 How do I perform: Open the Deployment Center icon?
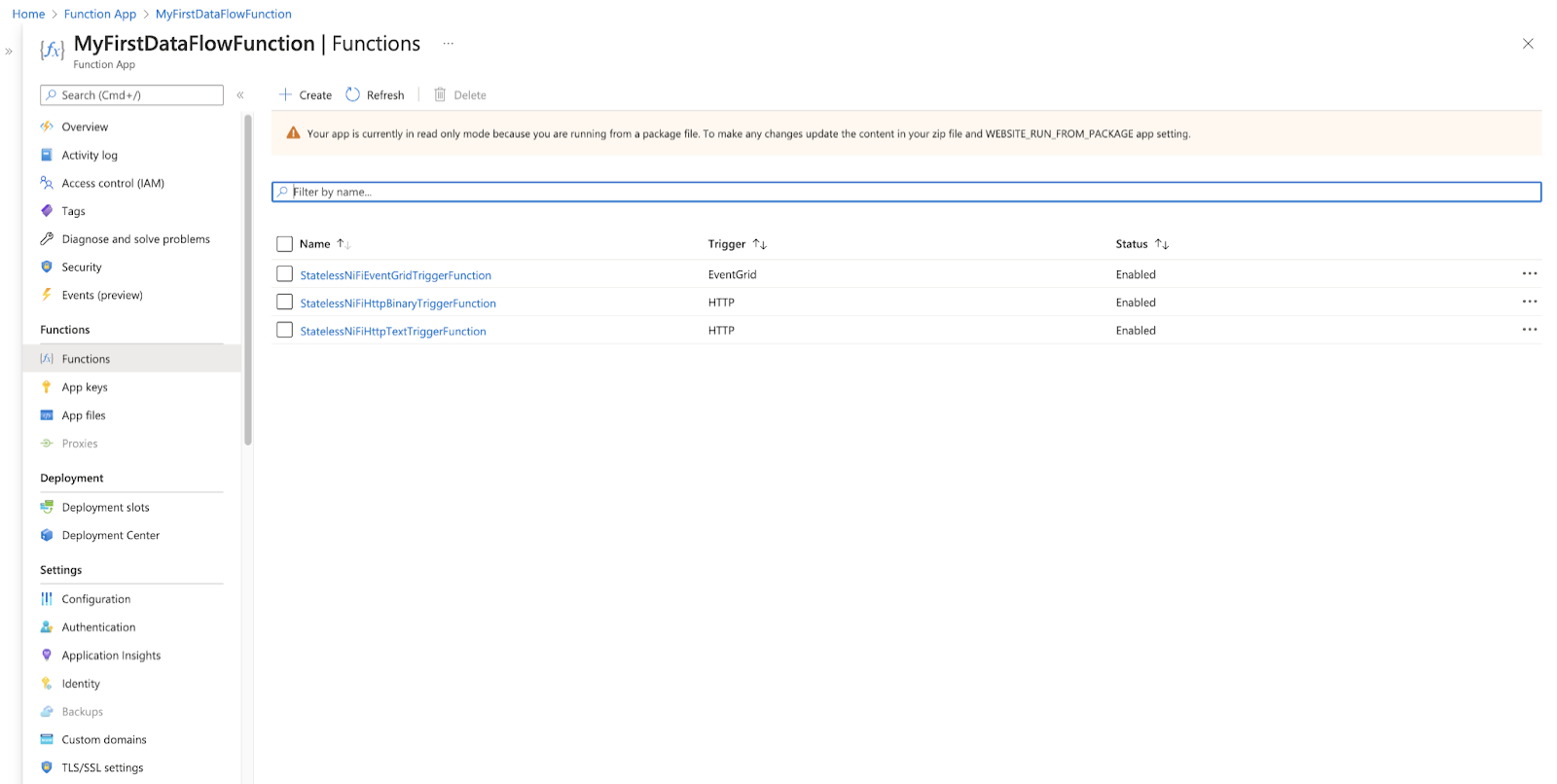click(47, 535)
